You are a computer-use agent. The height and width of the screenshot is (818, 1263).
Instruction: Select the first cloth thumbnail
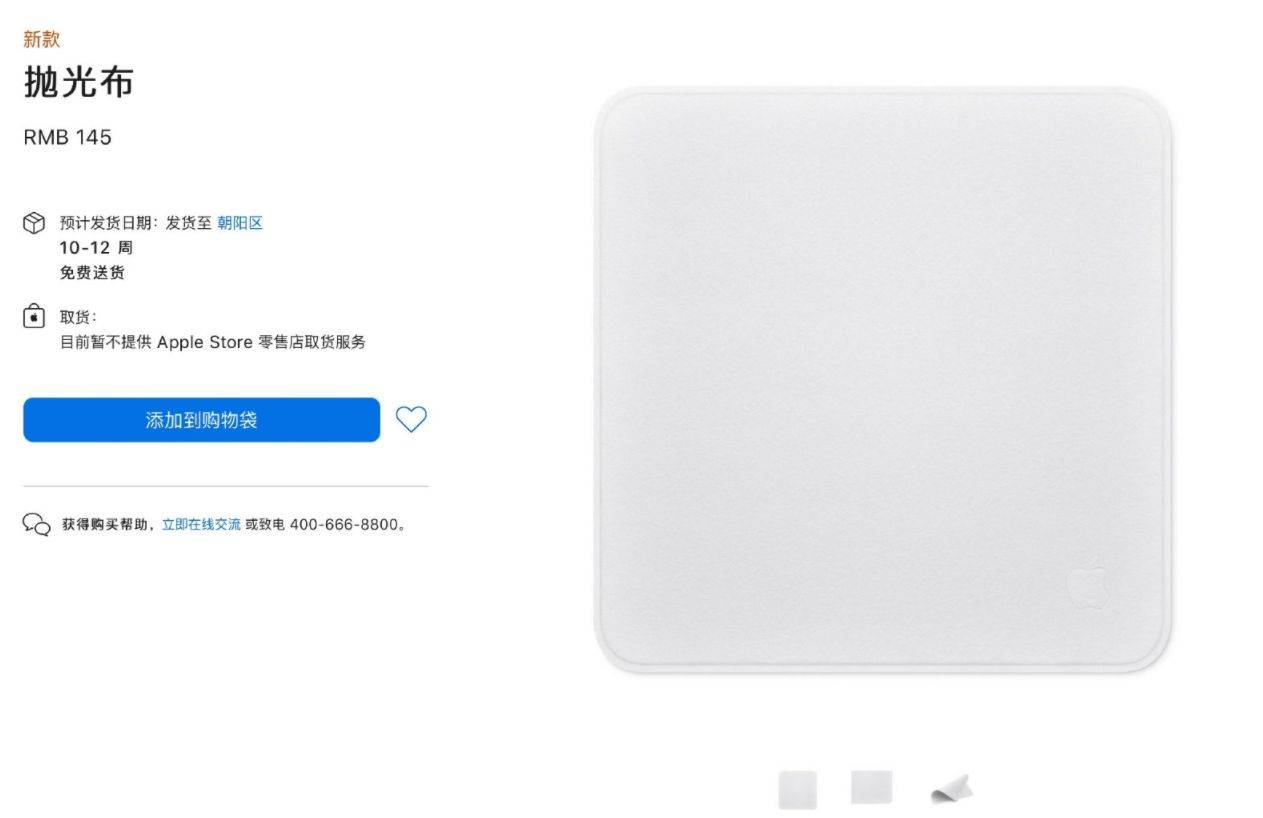click(x=798, y=790)
